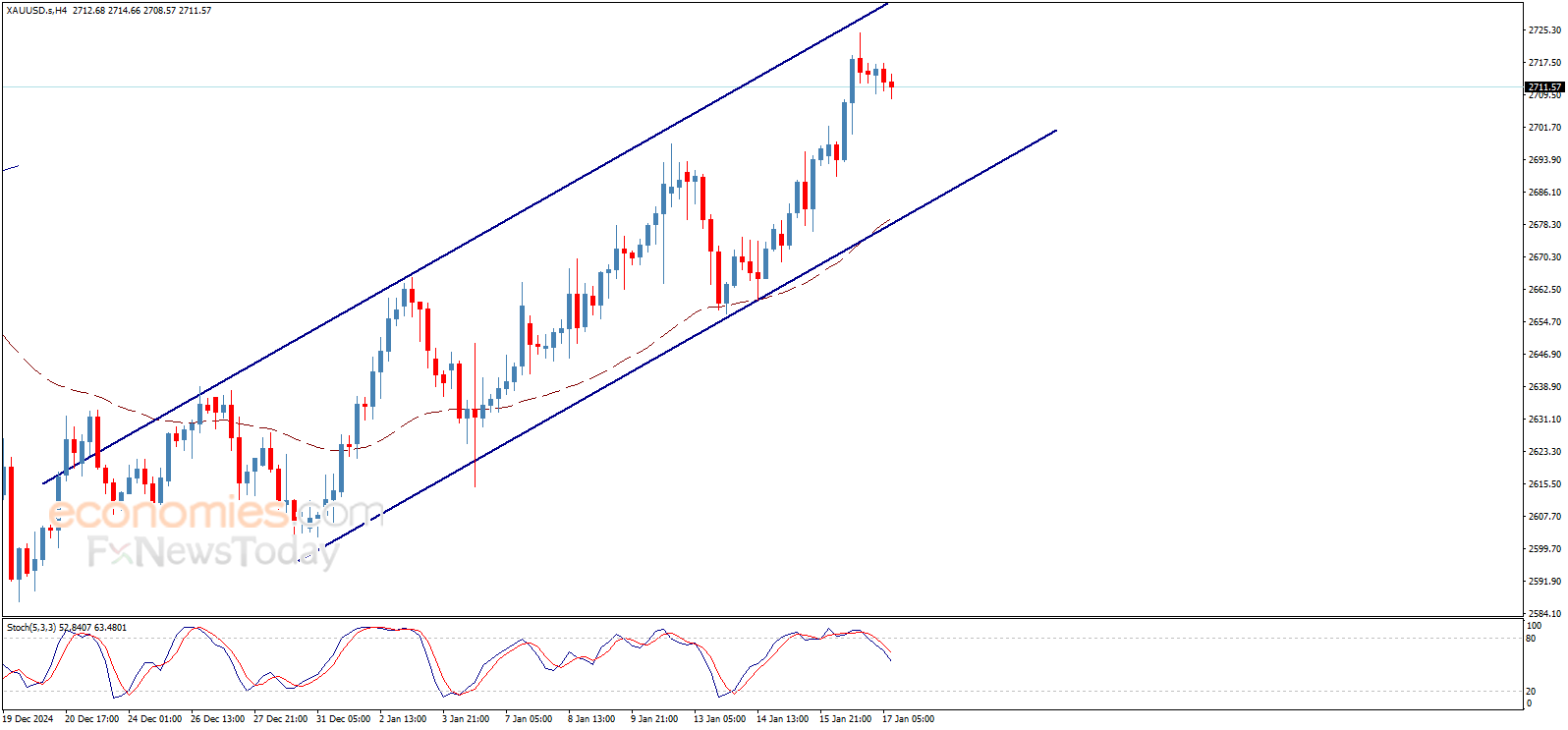Click the 2615.50 price axis label
Image resolution: width=1568 pixels, height=730 pixels.
(1544, 484)
